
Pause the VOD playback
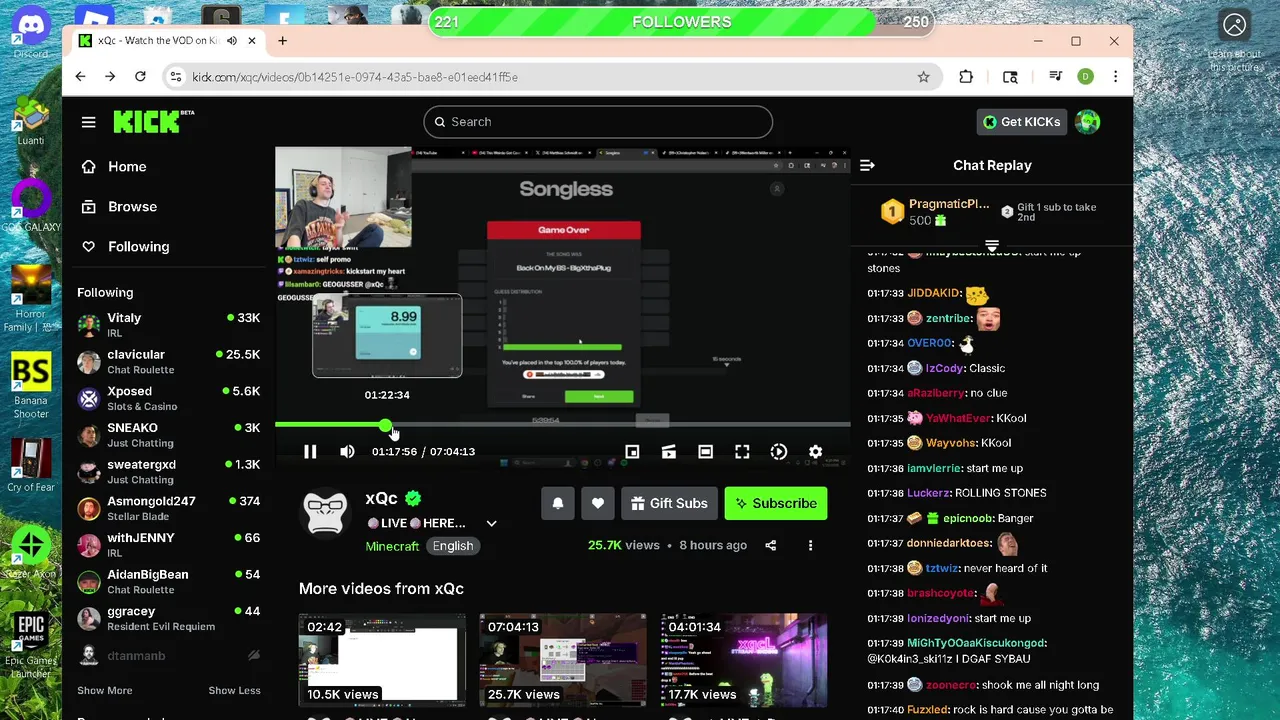[x=310, y=452]
